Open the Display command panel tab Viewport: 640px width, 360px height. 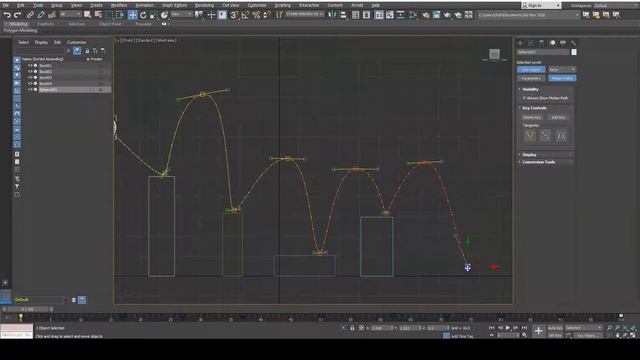(563, 43)
